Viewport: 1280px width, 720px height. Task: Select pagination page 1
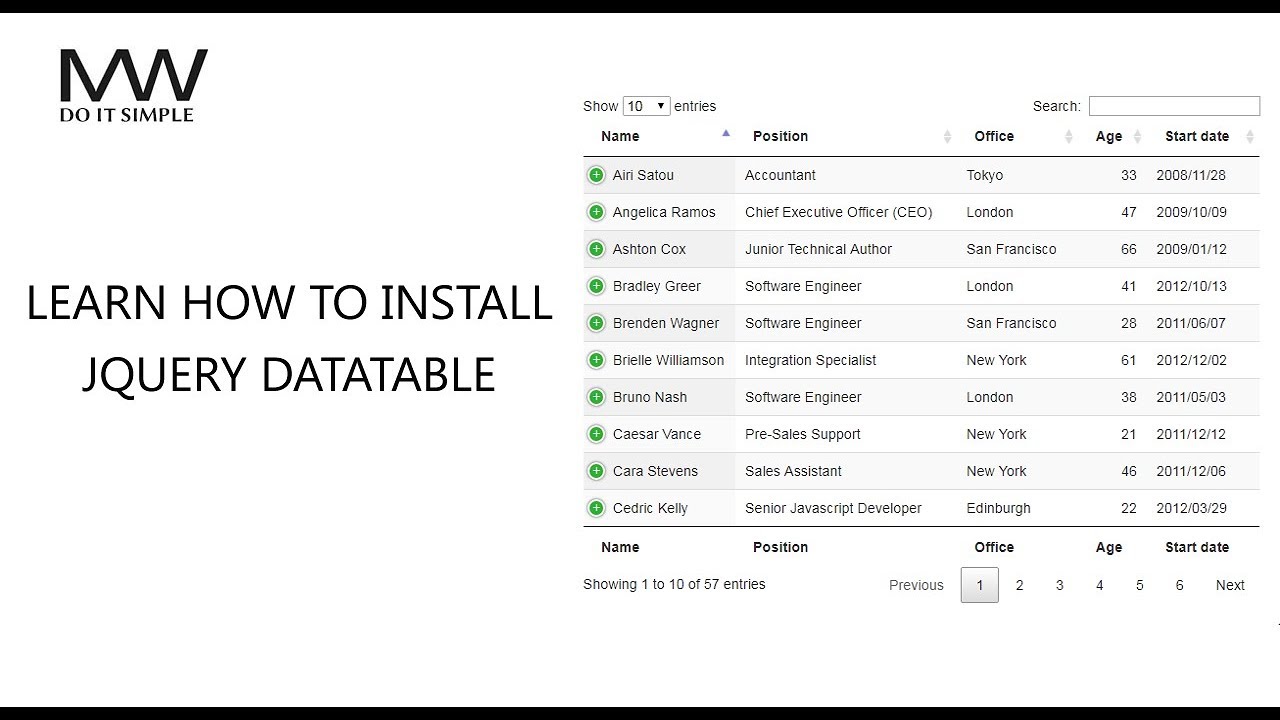pos(980,585)
